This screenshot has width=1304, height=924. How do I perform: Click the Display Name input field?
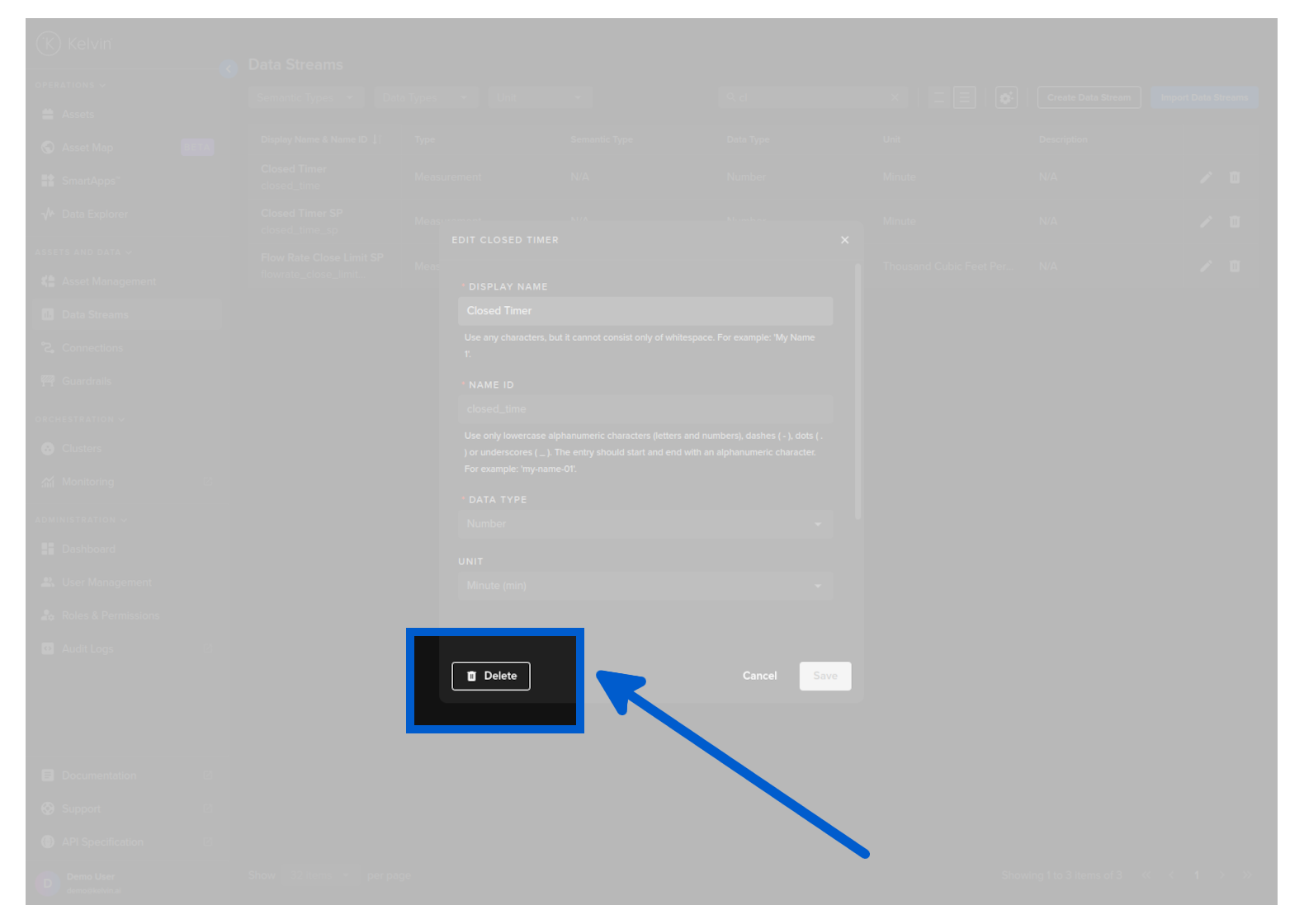click(x=645, y=311)
